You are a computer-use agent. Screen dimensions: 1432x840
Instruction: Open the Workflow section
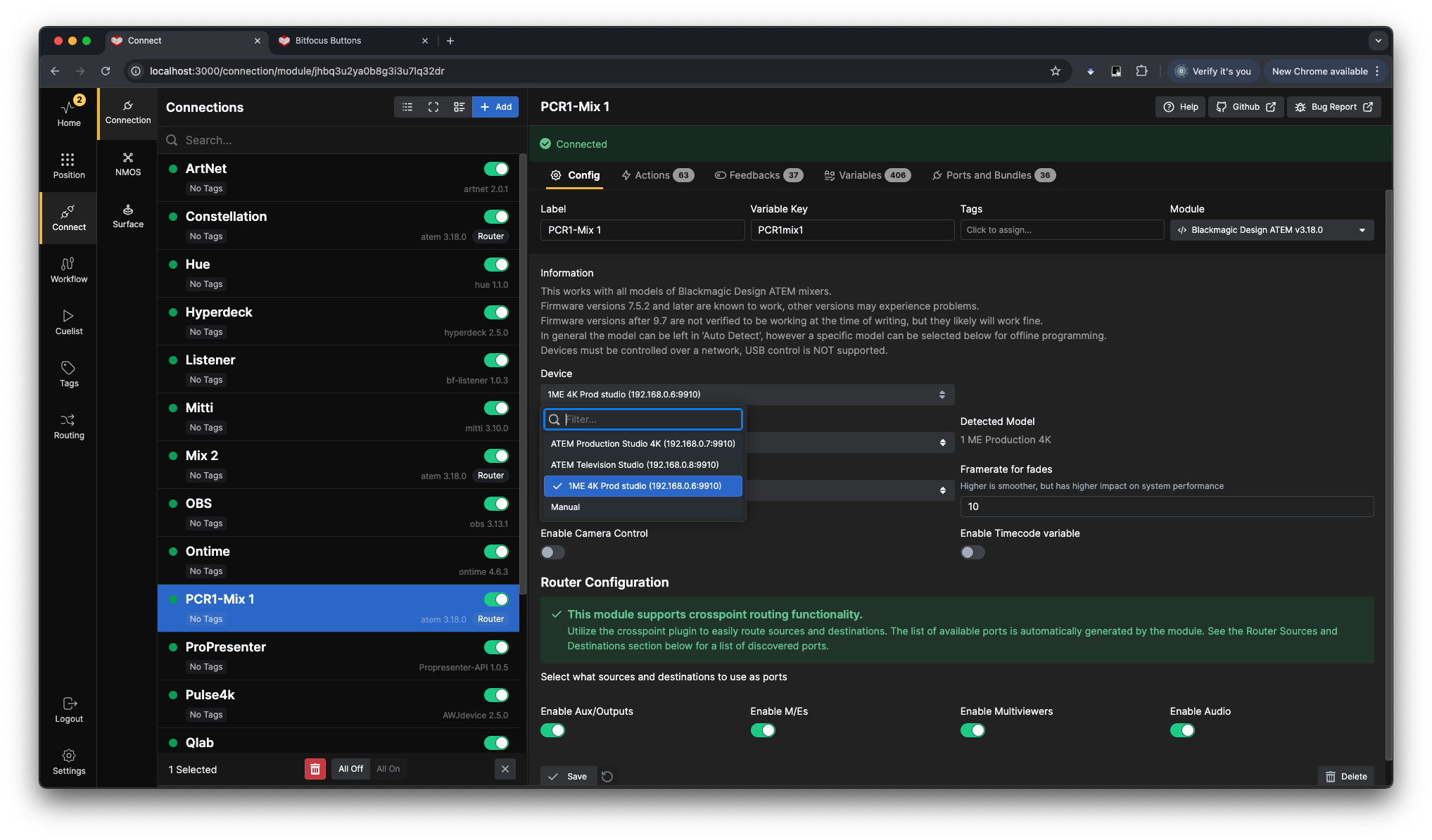click(69, 269)
